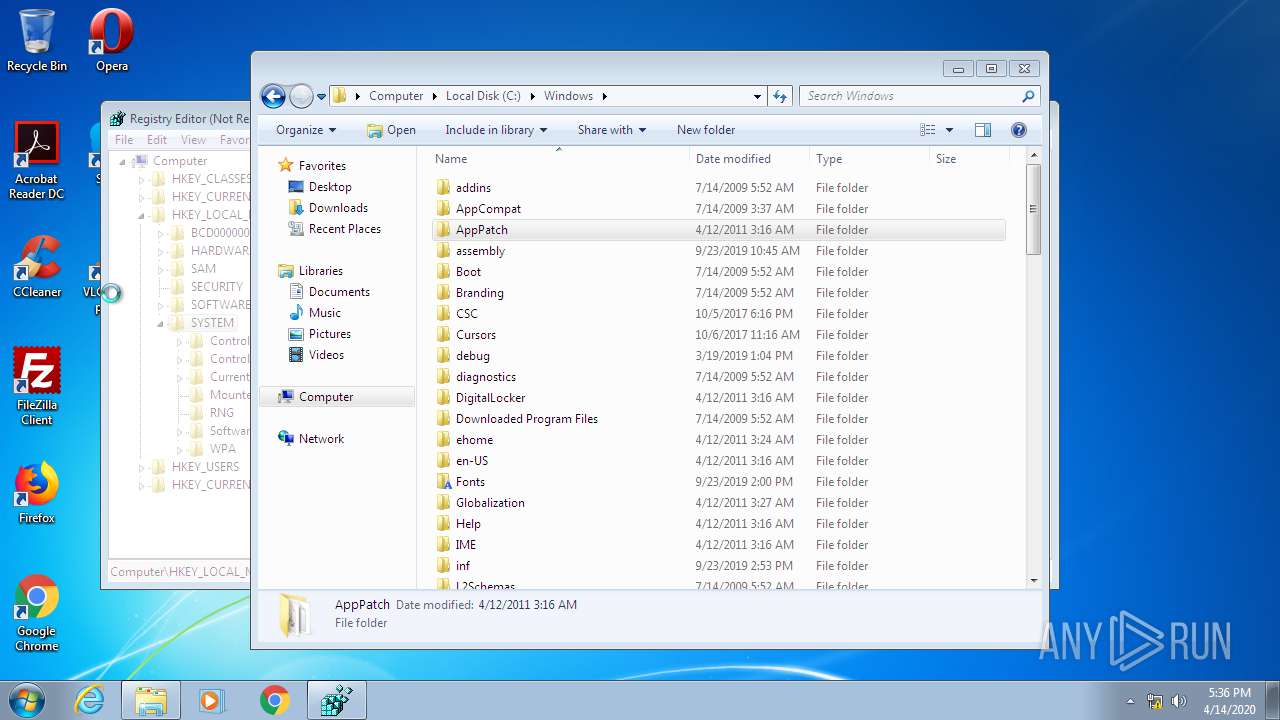
Task: Open the Organize menu
Action: pos(306,130)
